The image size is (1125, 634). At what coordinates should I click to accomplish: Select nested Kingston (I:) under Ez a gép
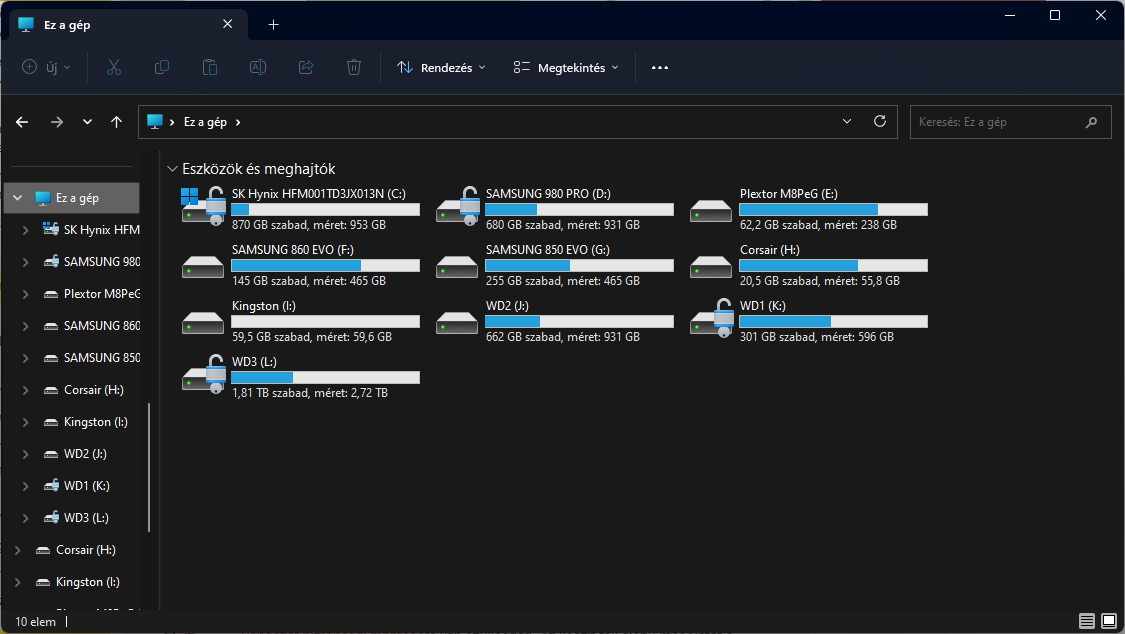pos(85,422)
